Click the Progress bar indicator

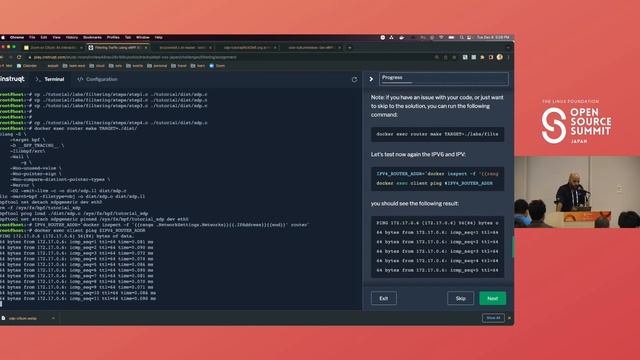tap(444, 79)
